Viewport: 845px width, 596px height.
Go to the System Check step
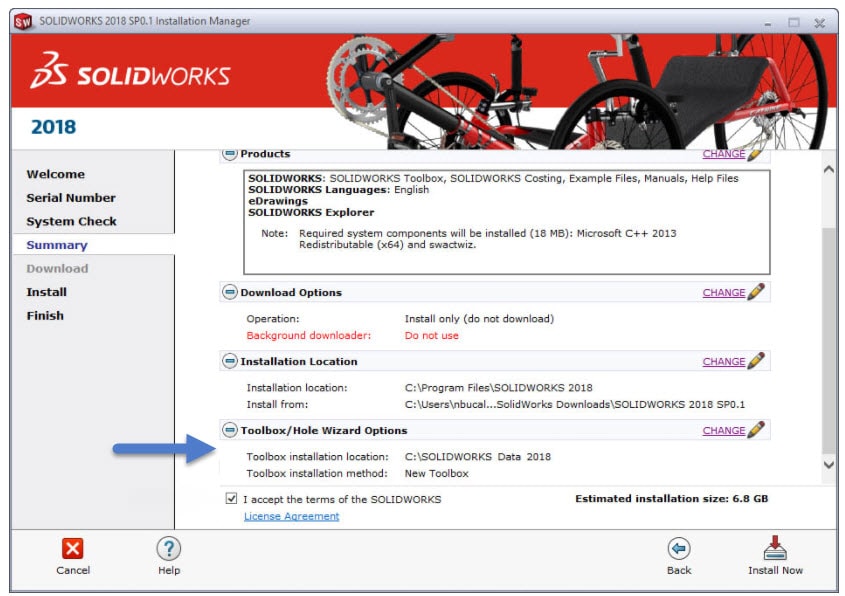click(x=72, y=221)
